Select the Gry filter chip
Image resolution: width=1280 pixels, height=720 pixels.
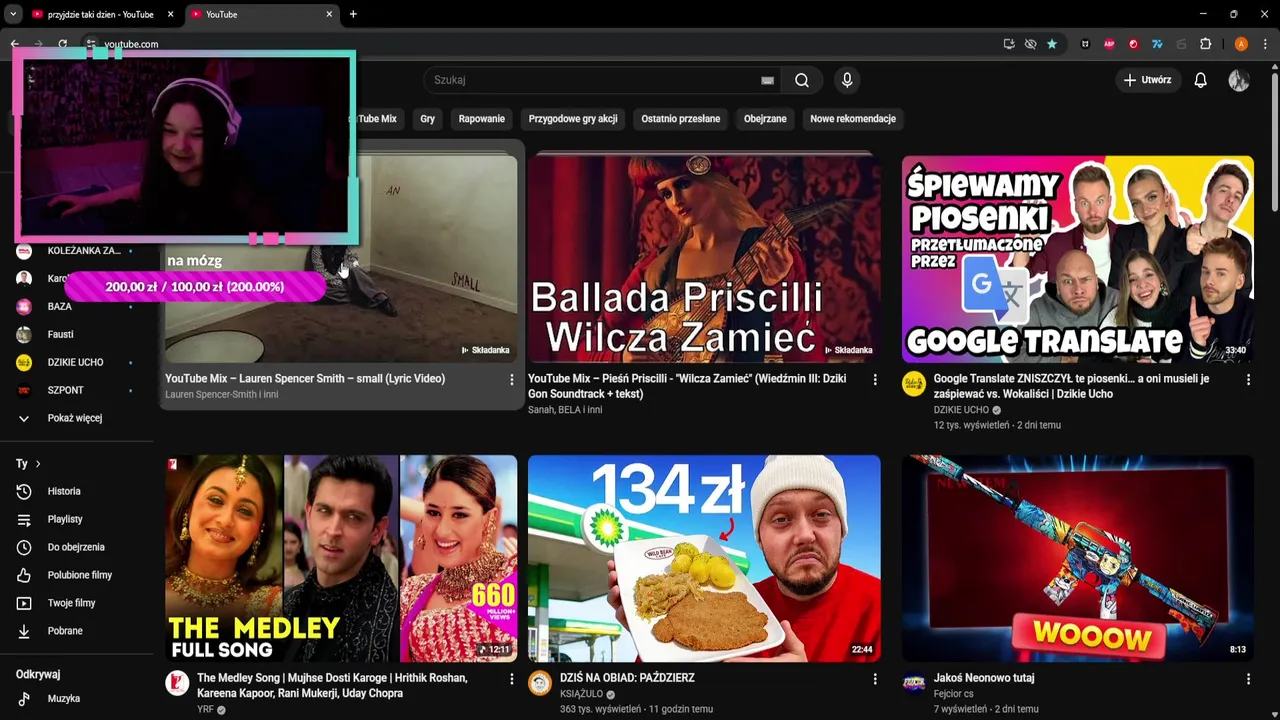[x=427, y=118]
